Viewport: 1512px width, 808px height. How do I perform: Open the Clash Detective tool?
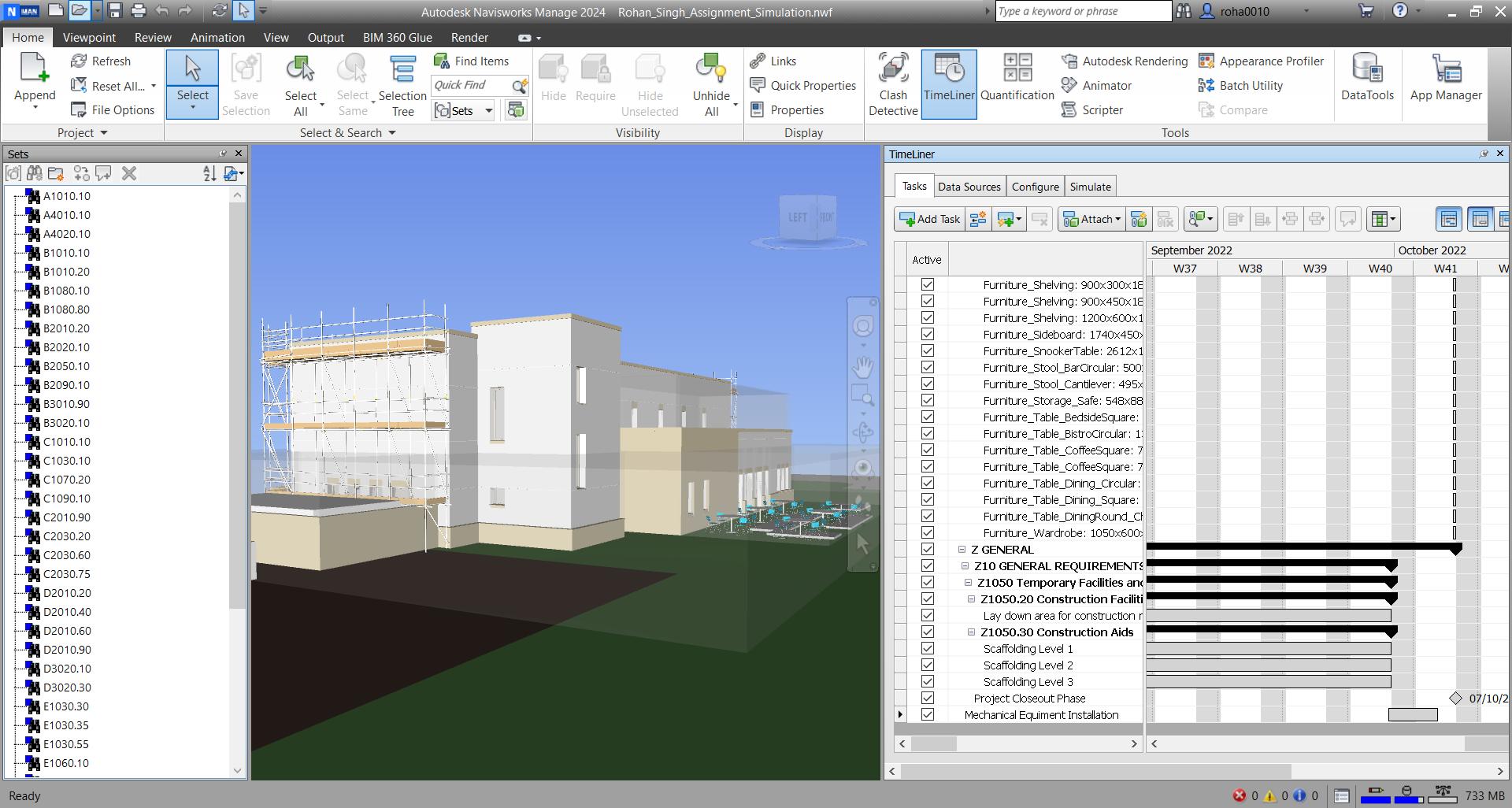coord(893,84)
